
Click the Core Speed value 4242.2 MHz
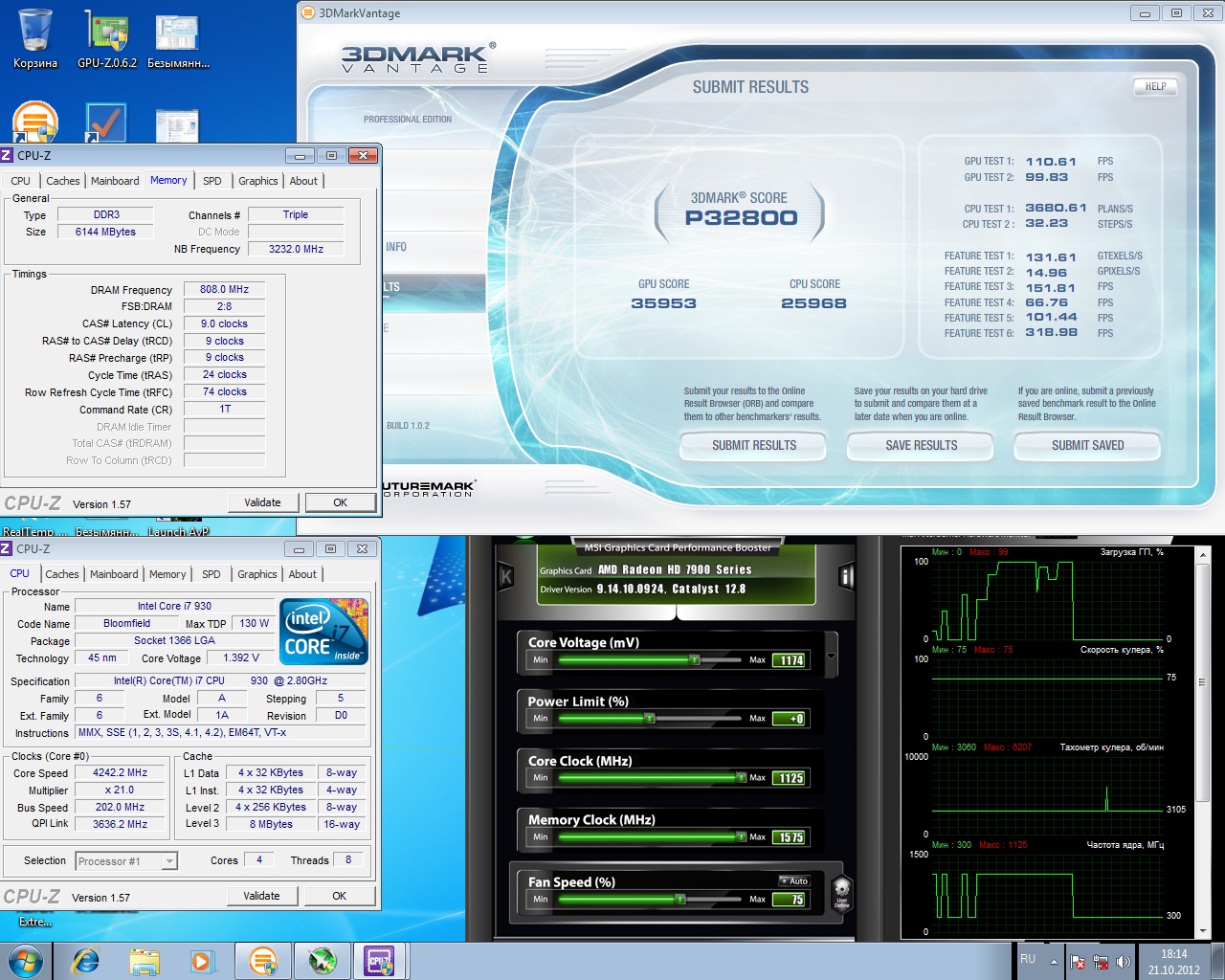pyautogui.click(x=120, y=772)
